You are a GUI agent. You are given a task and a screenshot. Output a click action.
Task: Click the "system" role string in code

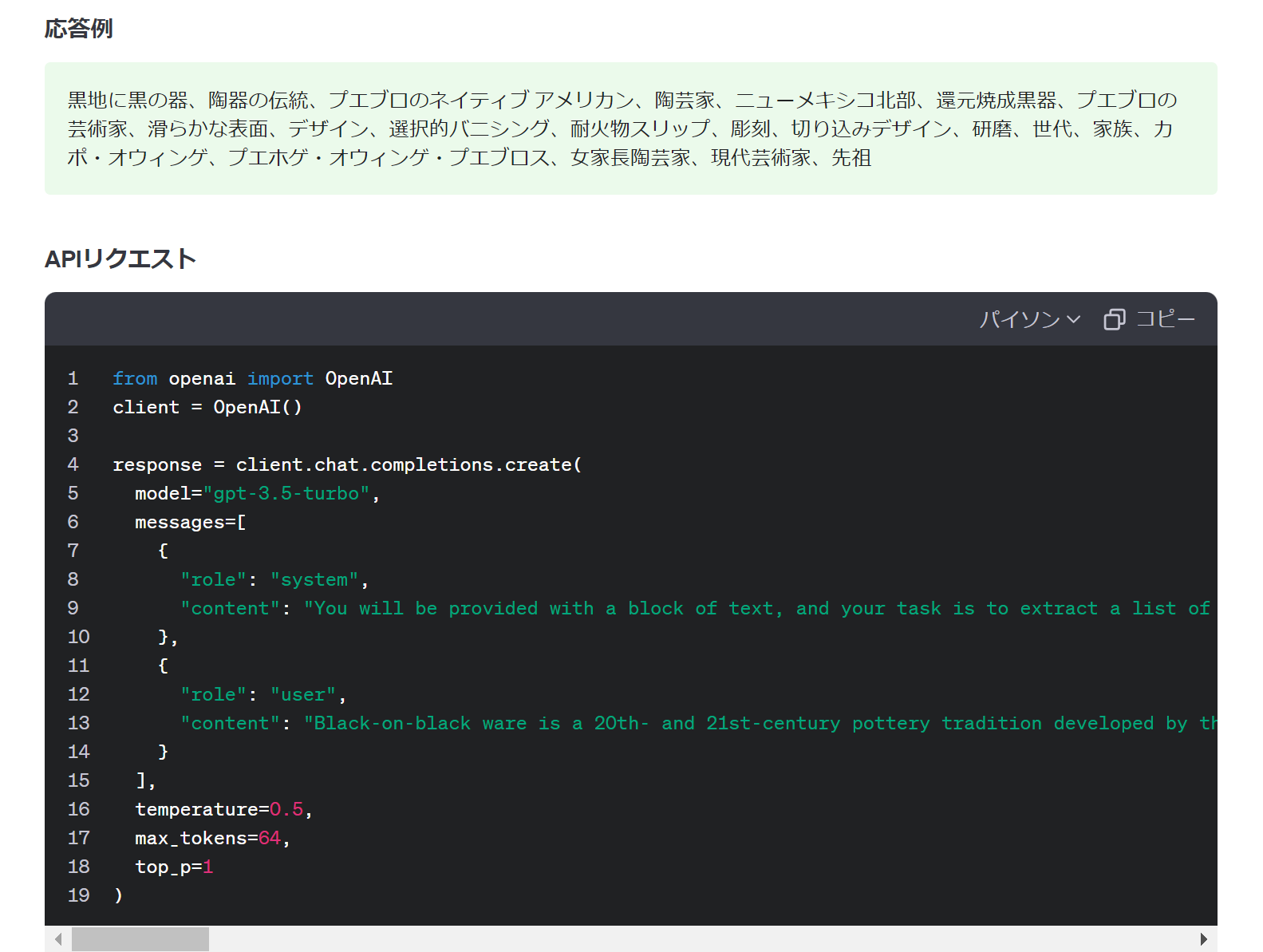(314, 579)
